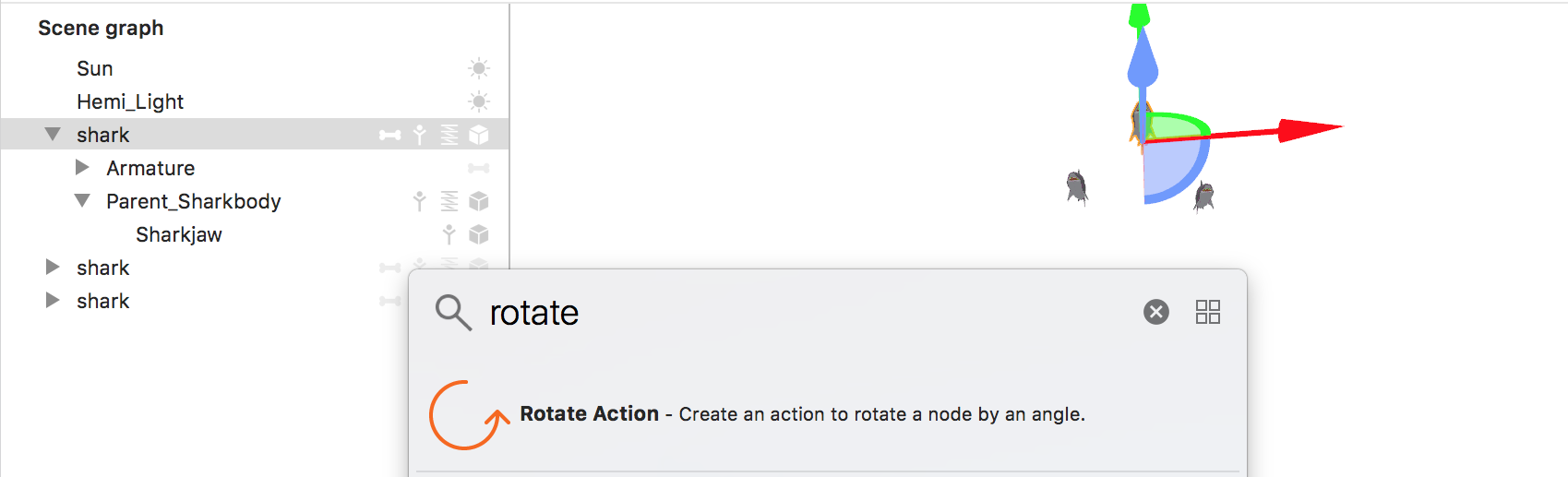
Task: Select the Sun node in the scene graph
Action: (x=95, y=68)
